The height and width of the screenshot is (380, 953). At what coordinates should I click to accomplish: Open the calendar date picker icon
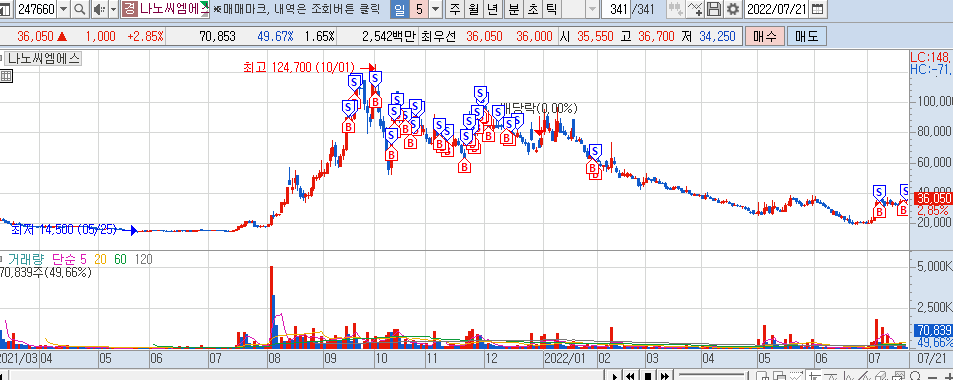(x=818, y=9)
